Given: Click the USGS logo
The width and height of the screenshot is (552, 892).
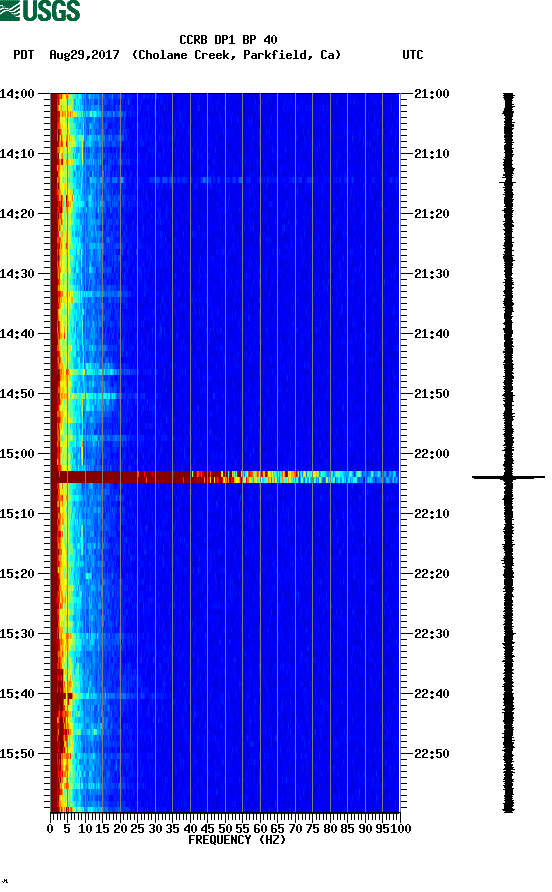Looking at the screenshot, I should [x=40, y=10].
